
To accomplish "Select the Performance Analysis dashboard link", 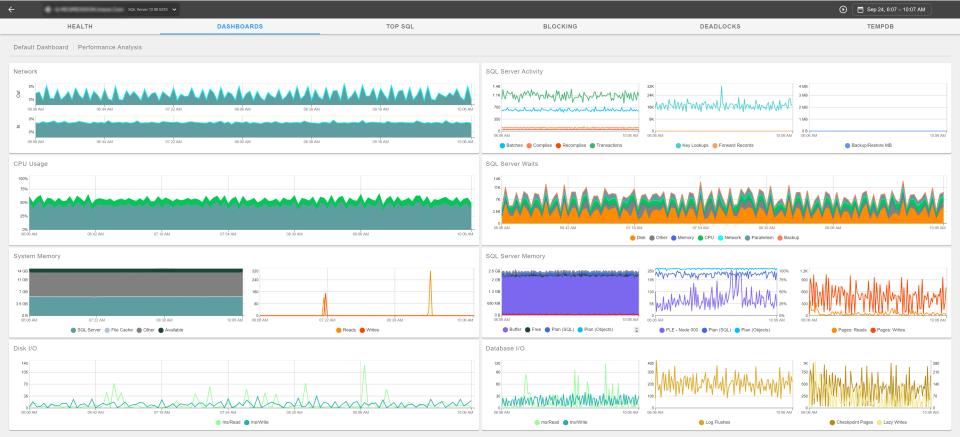I will pyautogui.click(x=109, y=47).
